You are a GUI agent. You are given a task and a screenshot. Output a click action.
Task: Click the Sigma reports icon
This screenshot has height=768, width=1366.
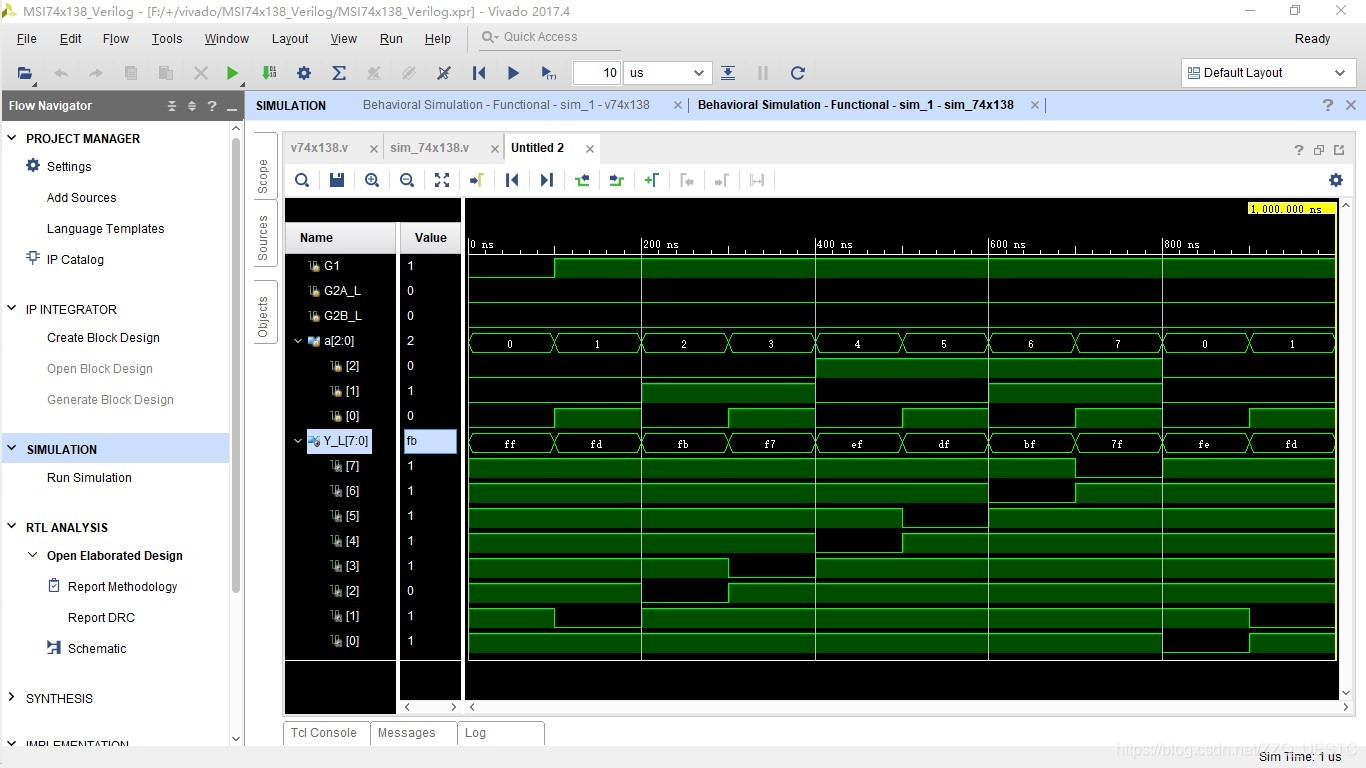pos(339,73)
